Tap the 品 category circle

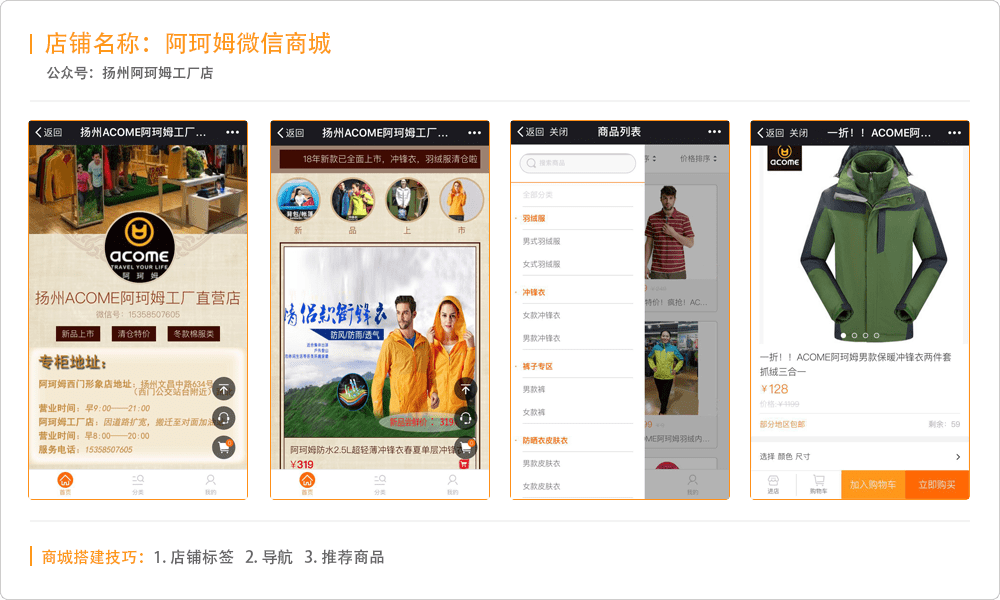(353, 200)
